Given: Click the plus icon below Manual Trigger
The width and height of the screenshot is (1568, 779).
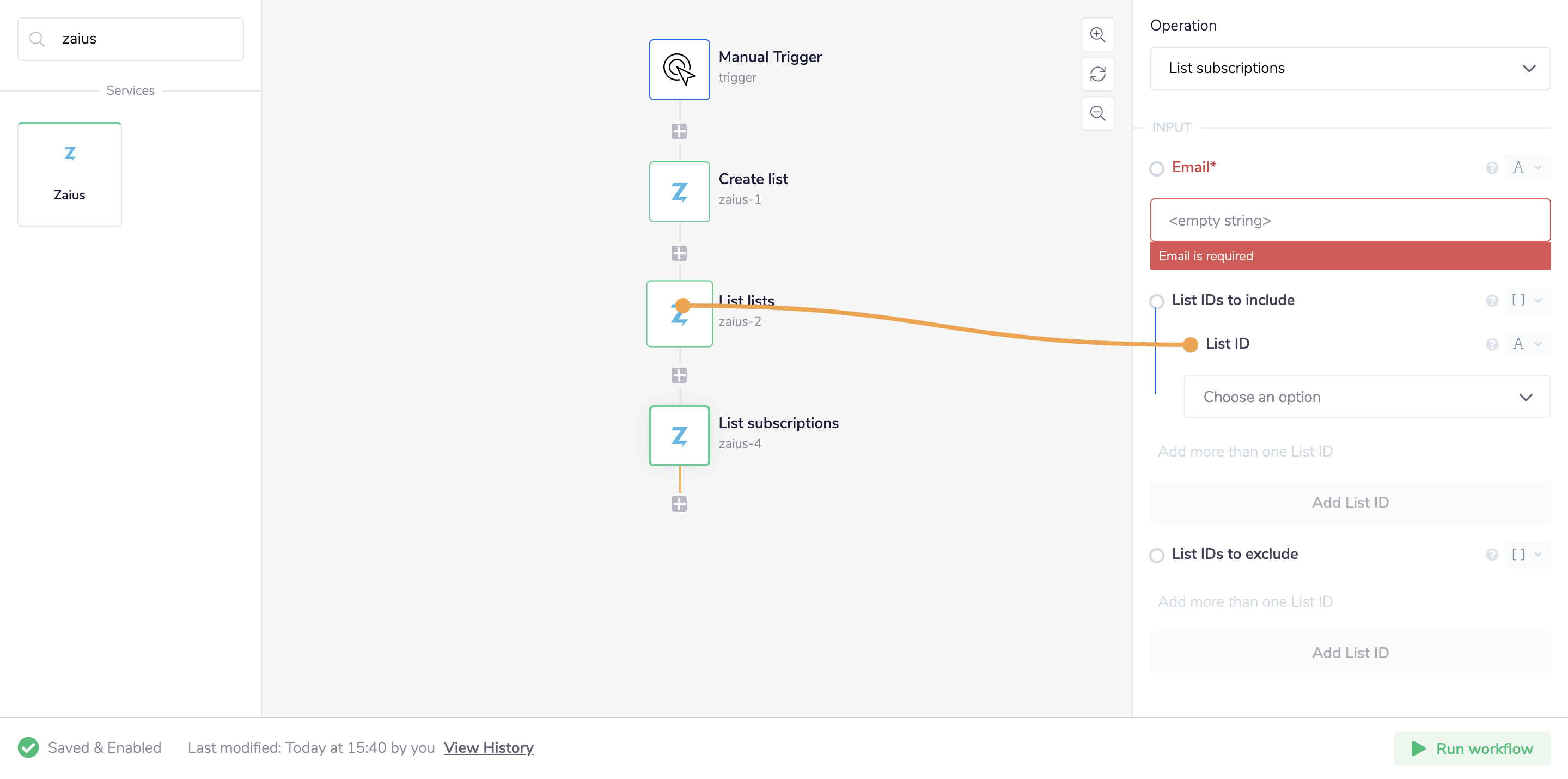Looking at the screenshot, I should [679, 131].
